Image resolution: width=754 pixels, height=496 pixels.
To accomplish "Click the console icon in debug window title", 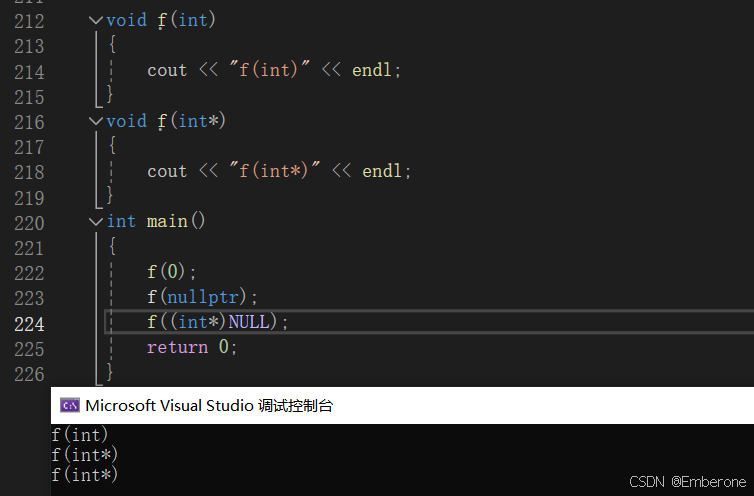I will [x=70, y=406].
